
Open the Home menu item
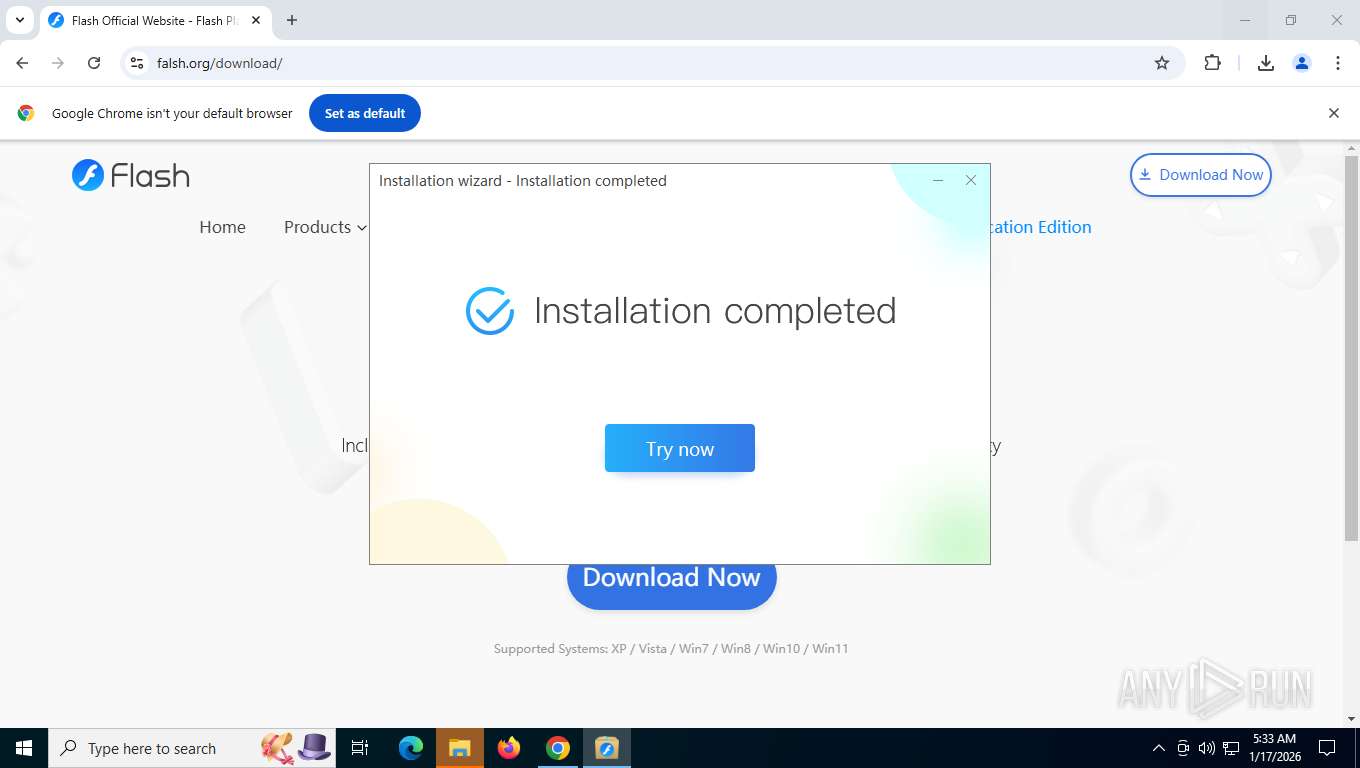click(222, 227)
